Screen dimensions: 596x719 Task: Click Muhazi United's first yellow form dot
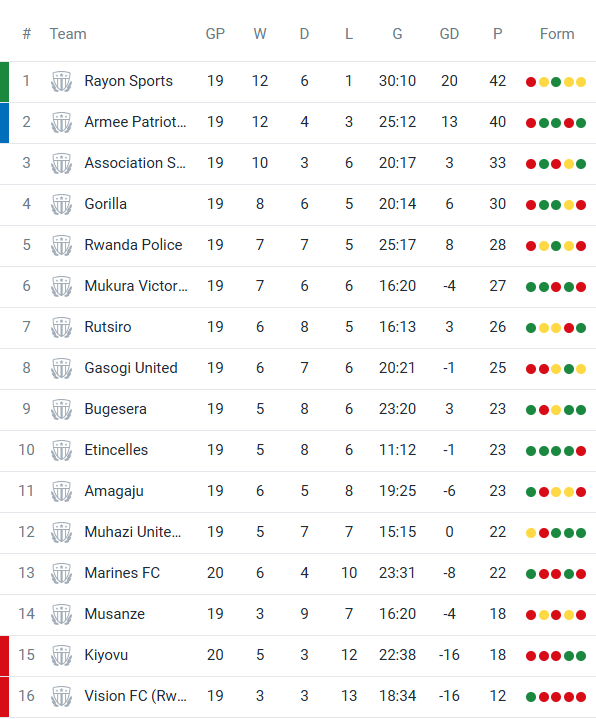click(531, 533)
